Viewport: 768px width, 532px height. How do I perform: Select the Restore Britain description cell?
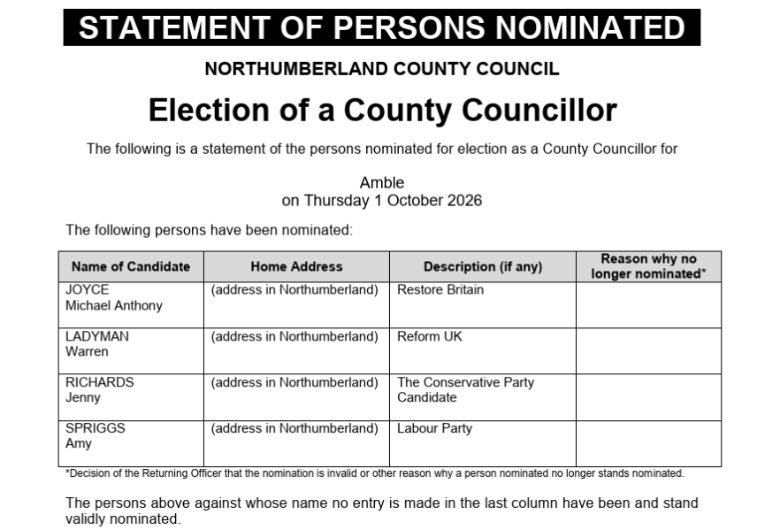pyautogui.click(x=482, y=305)
